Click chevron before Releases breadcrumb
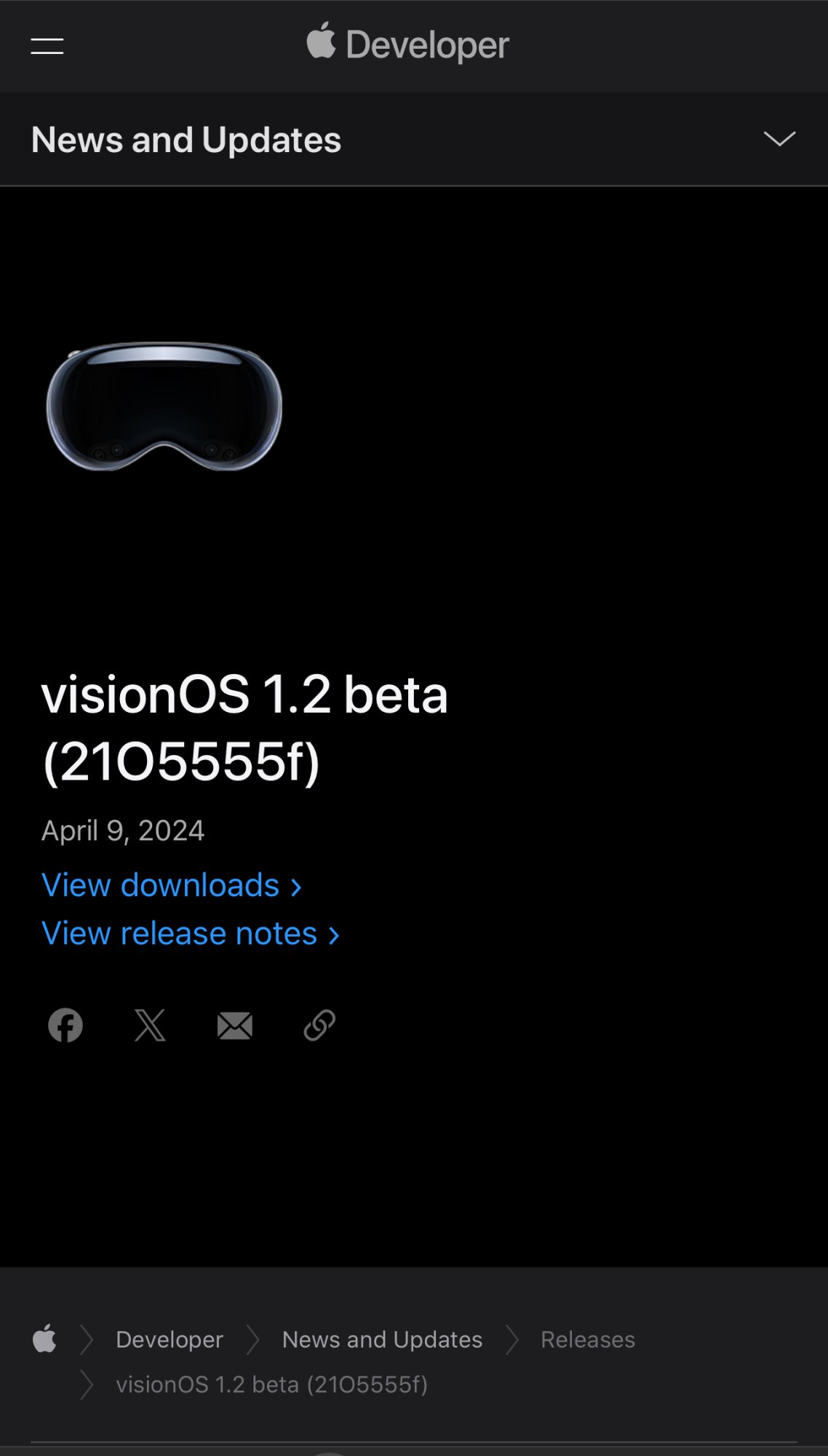828x1456 pixels. 512,1340
